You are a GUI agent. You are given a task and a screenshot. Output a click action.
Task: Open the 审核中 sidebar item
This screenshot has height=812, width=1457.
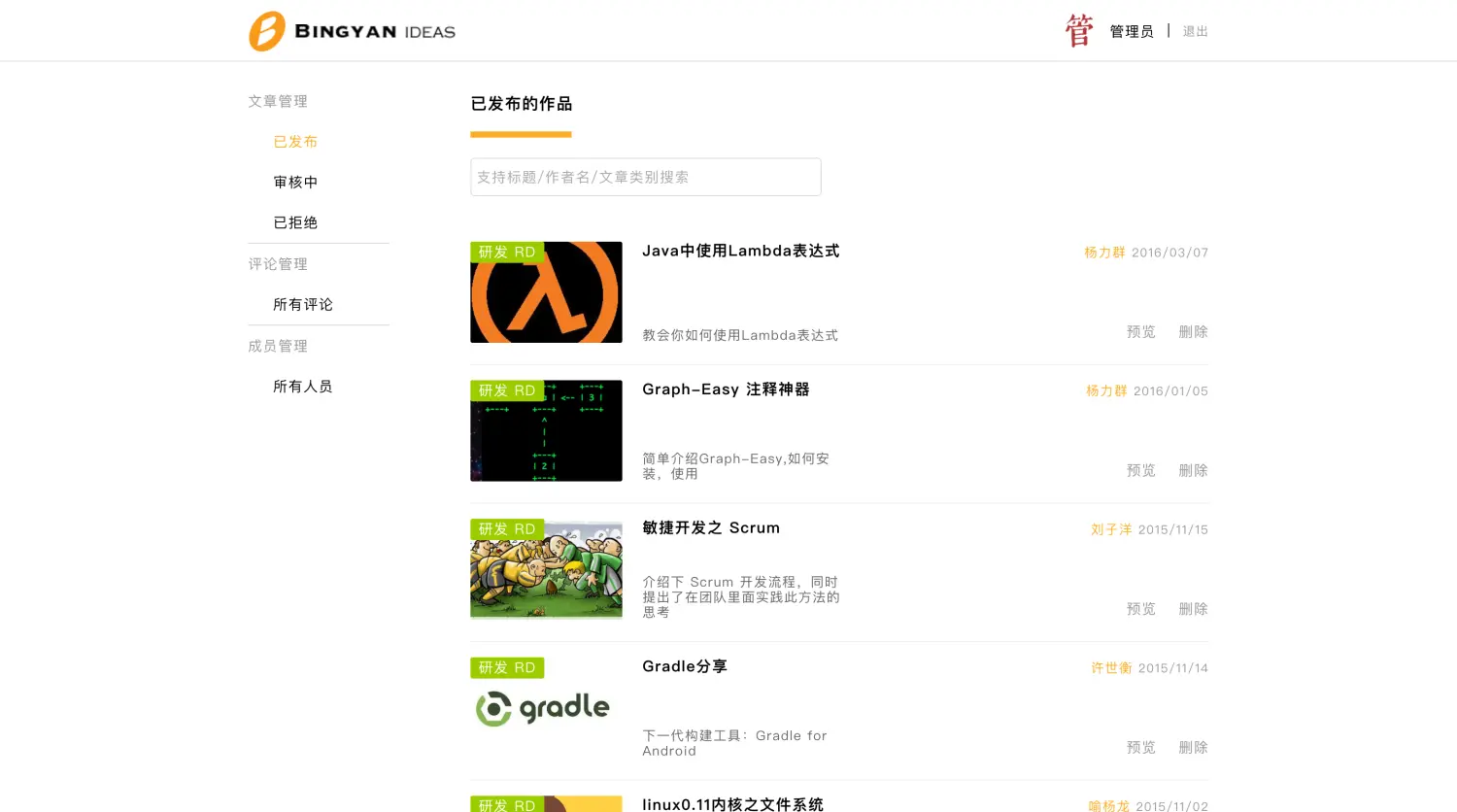(x=295, y=183)
